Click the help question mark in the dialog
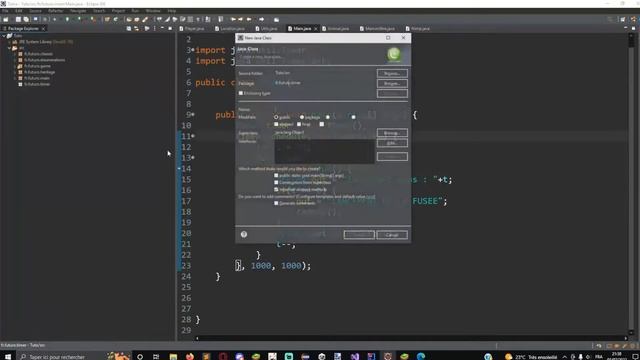The width and height of the screenshot is (640, 360). point(244,234)
